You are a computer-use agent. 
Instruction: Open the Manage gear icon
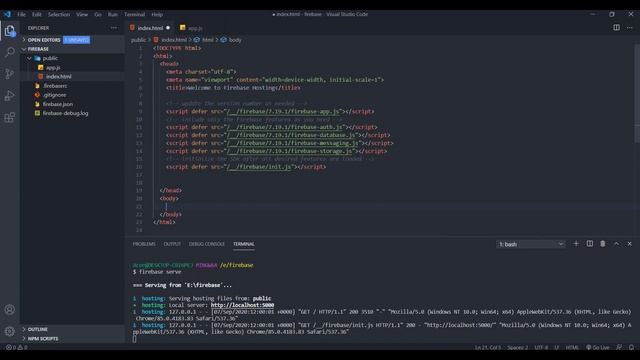tap(10, 331)
